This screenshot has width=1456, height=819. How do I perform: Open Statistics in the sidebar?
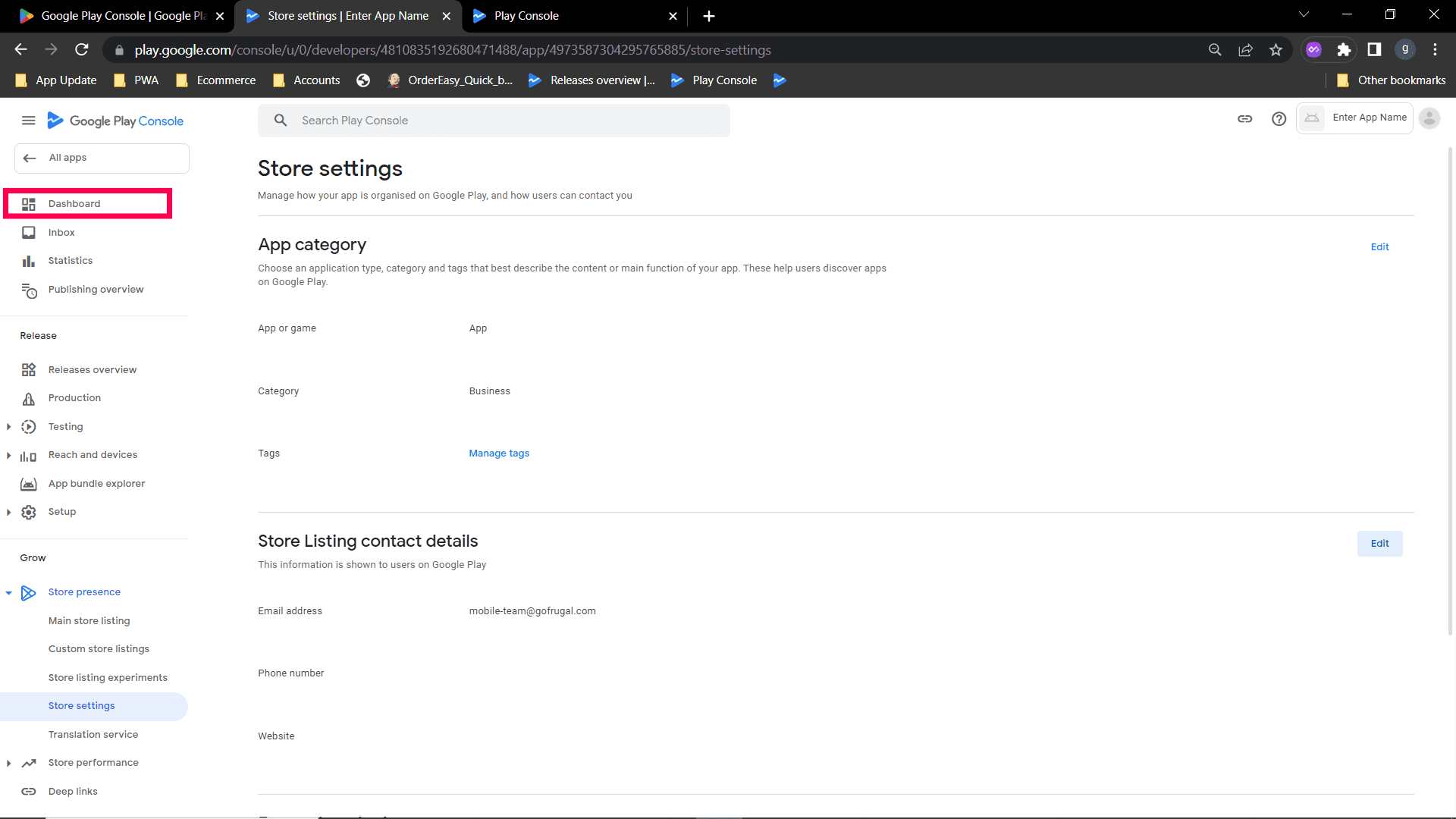[70, 261]
